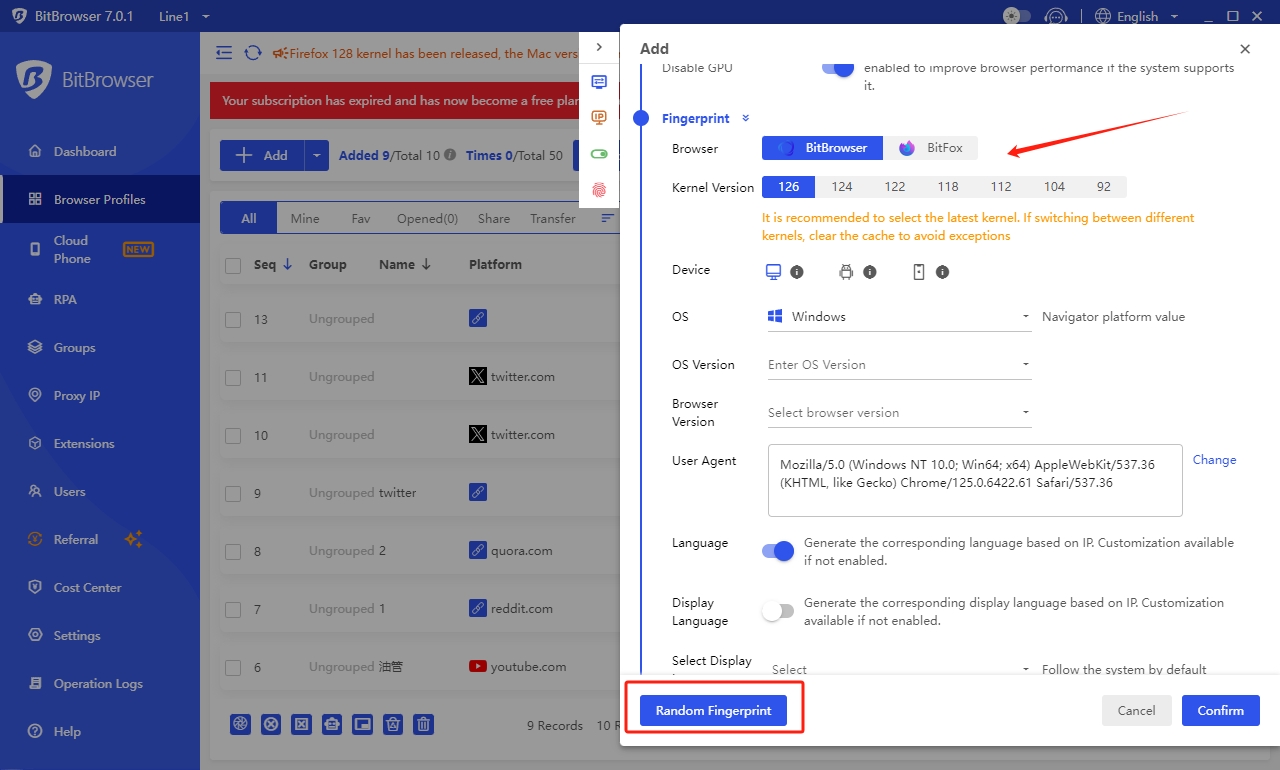This screenshot has height=770, width=1280.
Task: Toggle the Disable GPU switch
Action: point(838,68)
